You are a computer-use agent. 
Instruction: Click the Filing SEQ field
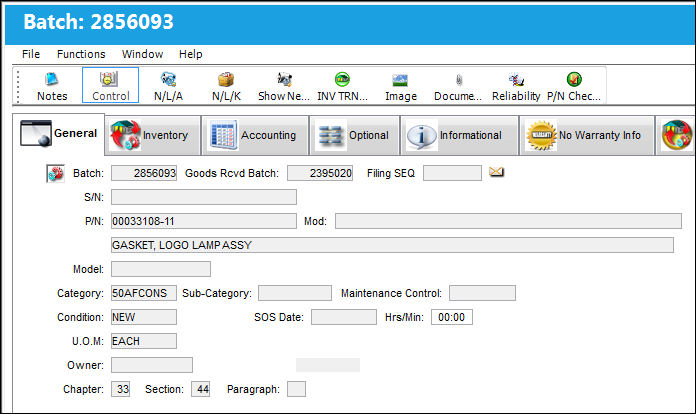point(452,173)
